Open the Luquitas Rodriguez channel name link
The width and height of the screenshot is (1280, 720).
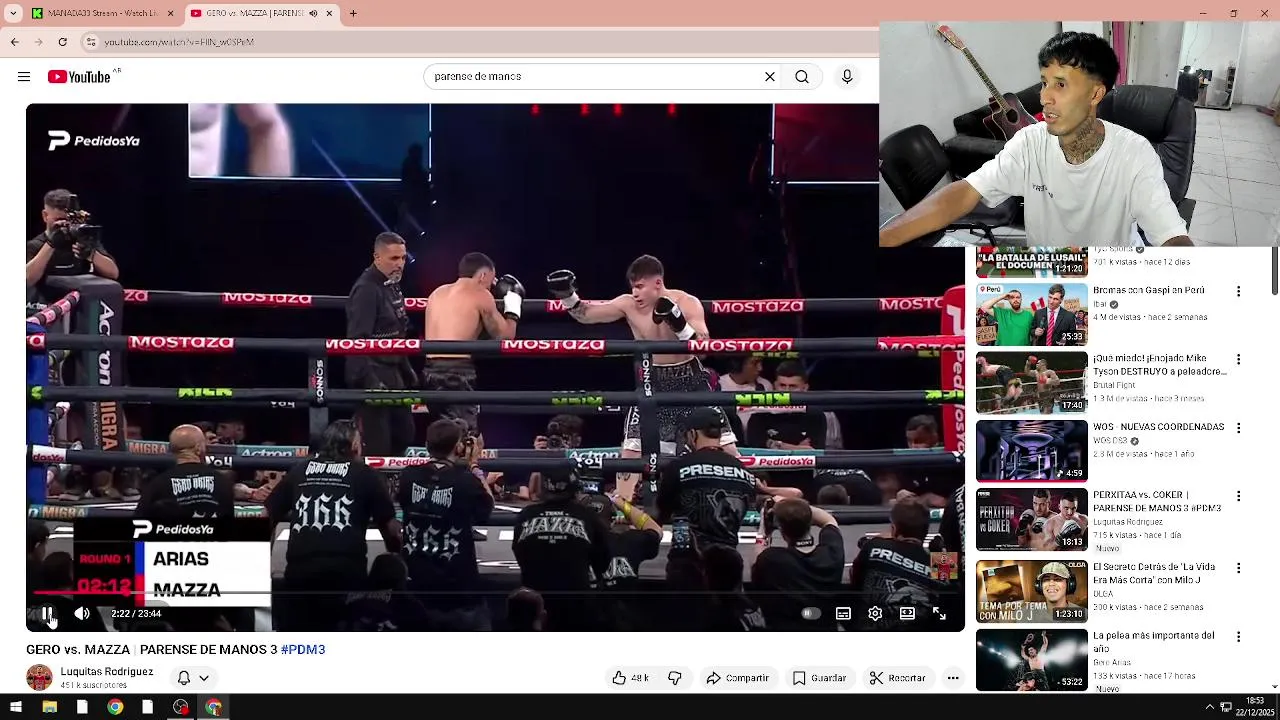(x=107, y=672)
